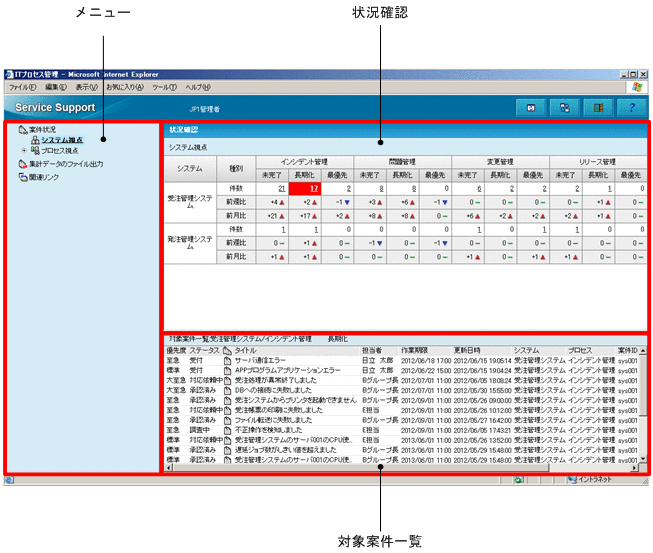Open the ファイル(F) menu
Screen dimensions: 653x553
pos(22,87)
